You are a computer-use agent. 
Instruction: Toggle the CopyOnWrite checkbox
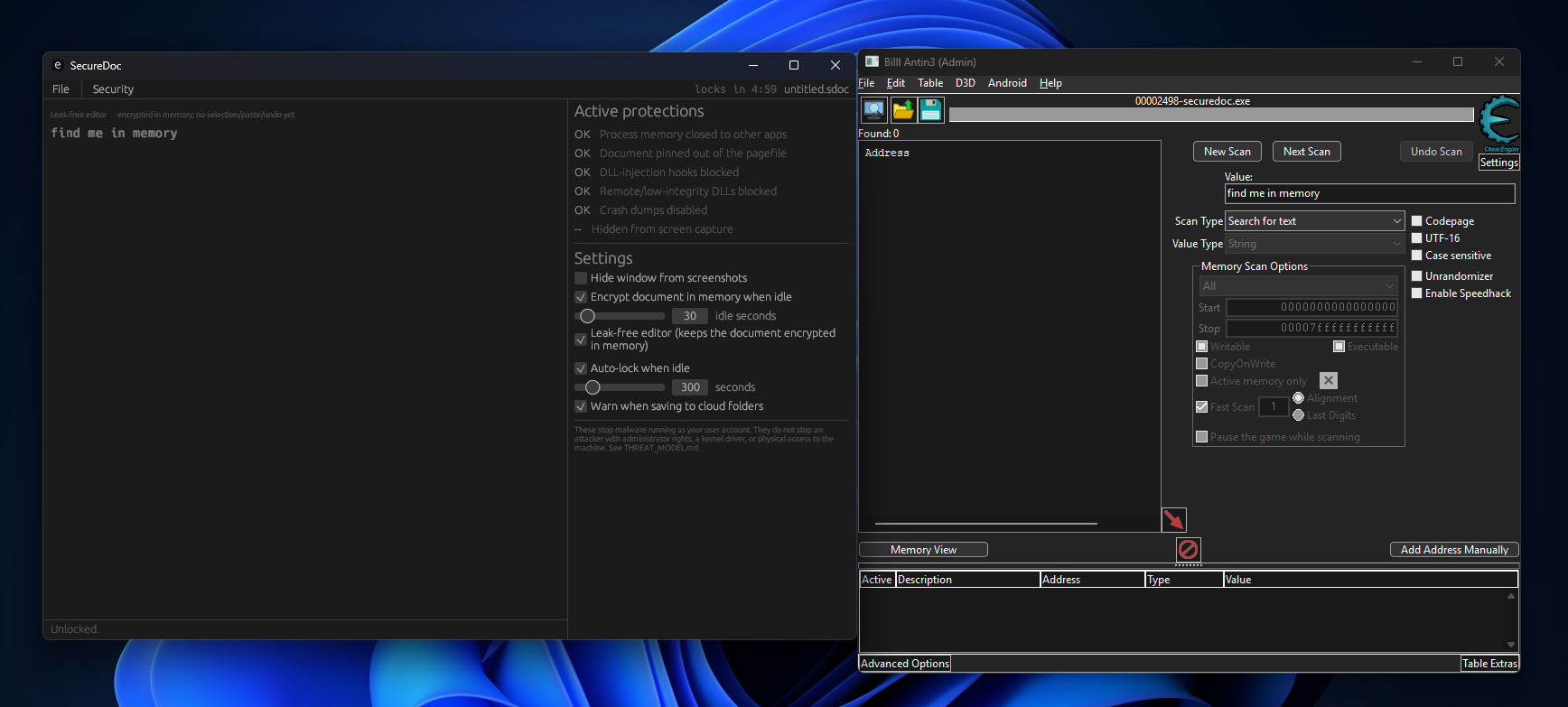1202,364
